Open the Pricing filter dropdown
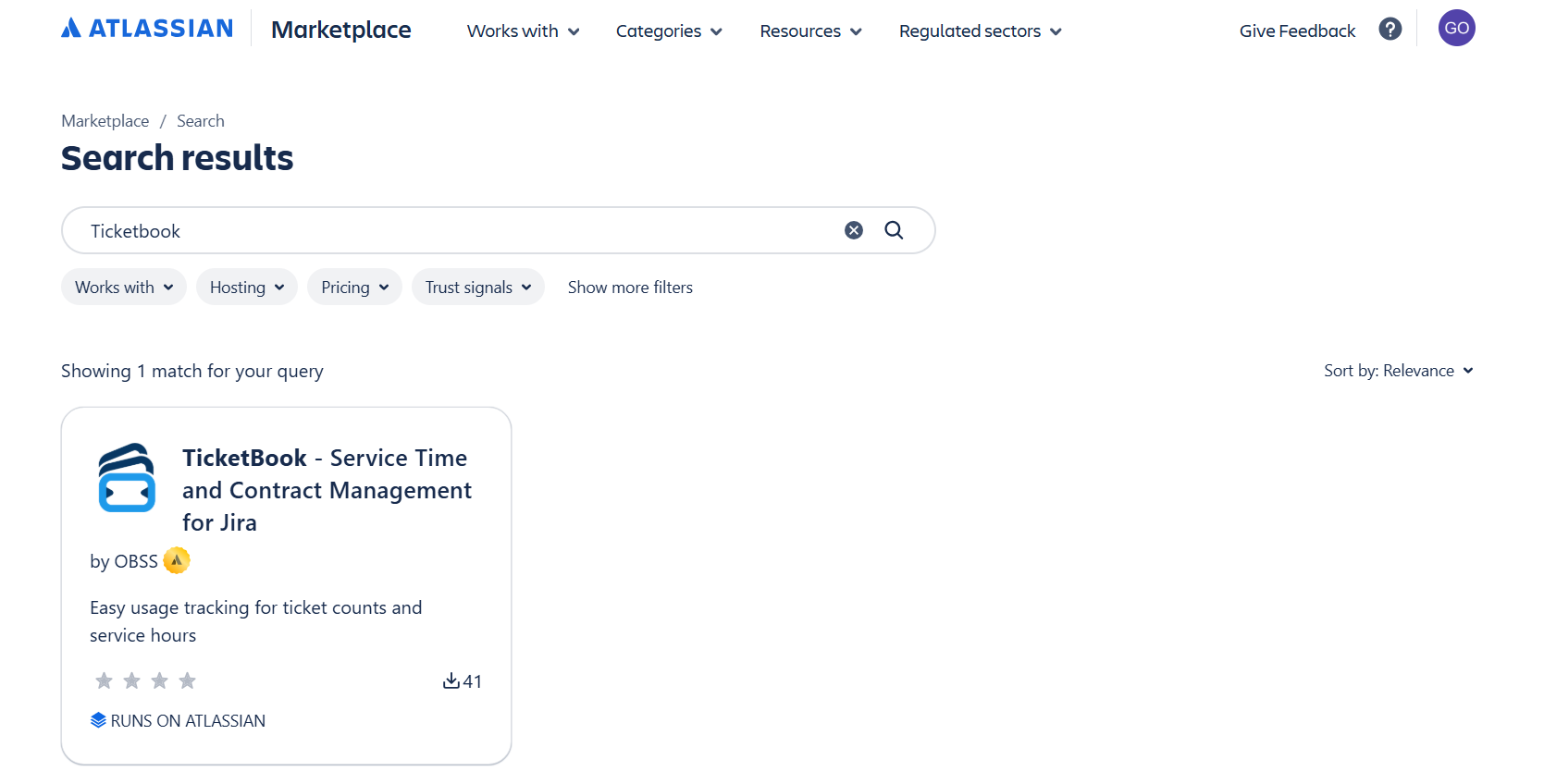The height and width of the screenshot is (784, 1544). [354, 288]
